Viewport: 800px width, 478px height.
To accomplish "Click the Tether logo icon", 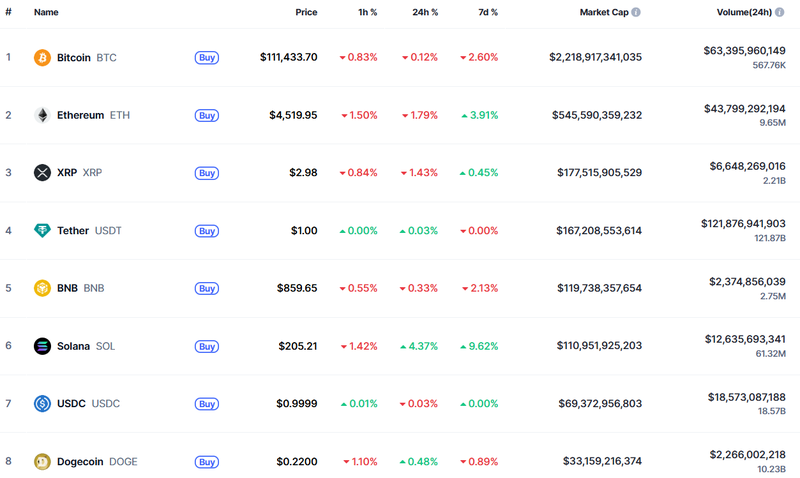I will (42, 231).
